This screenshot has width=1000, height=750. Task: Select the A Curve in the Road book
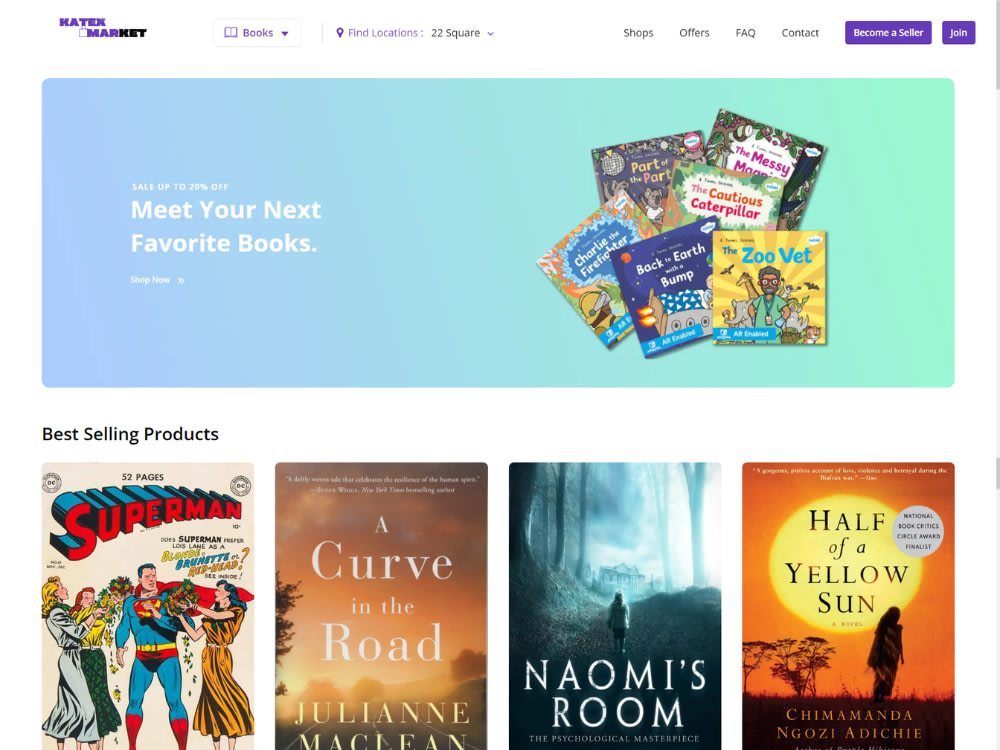[x=381, y=606]
